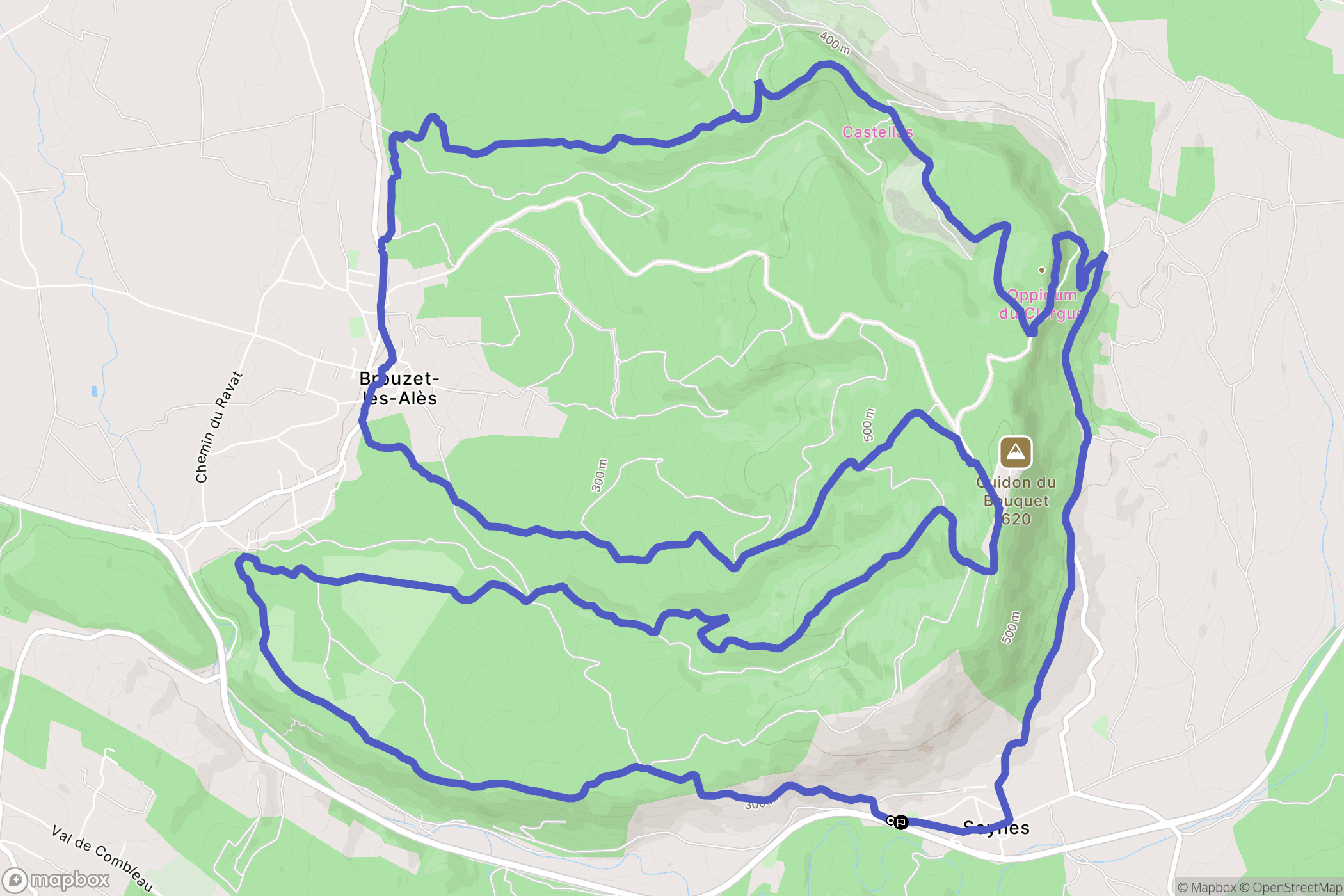
Task: Click the Oppidum site dot marker
Action: (x=1042, y=270)
